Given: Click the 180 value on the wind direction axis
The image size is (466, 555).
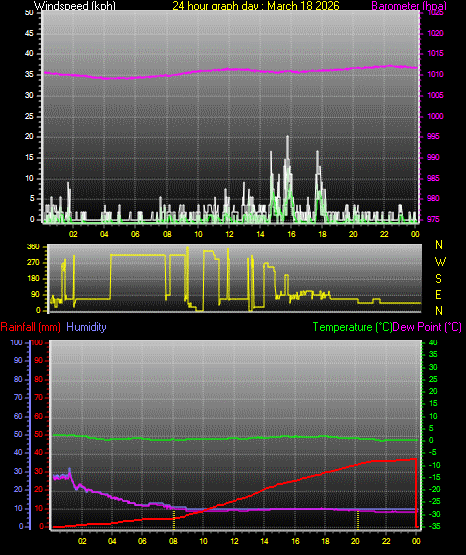Looking at the screenshot, I should pos(33,279).
